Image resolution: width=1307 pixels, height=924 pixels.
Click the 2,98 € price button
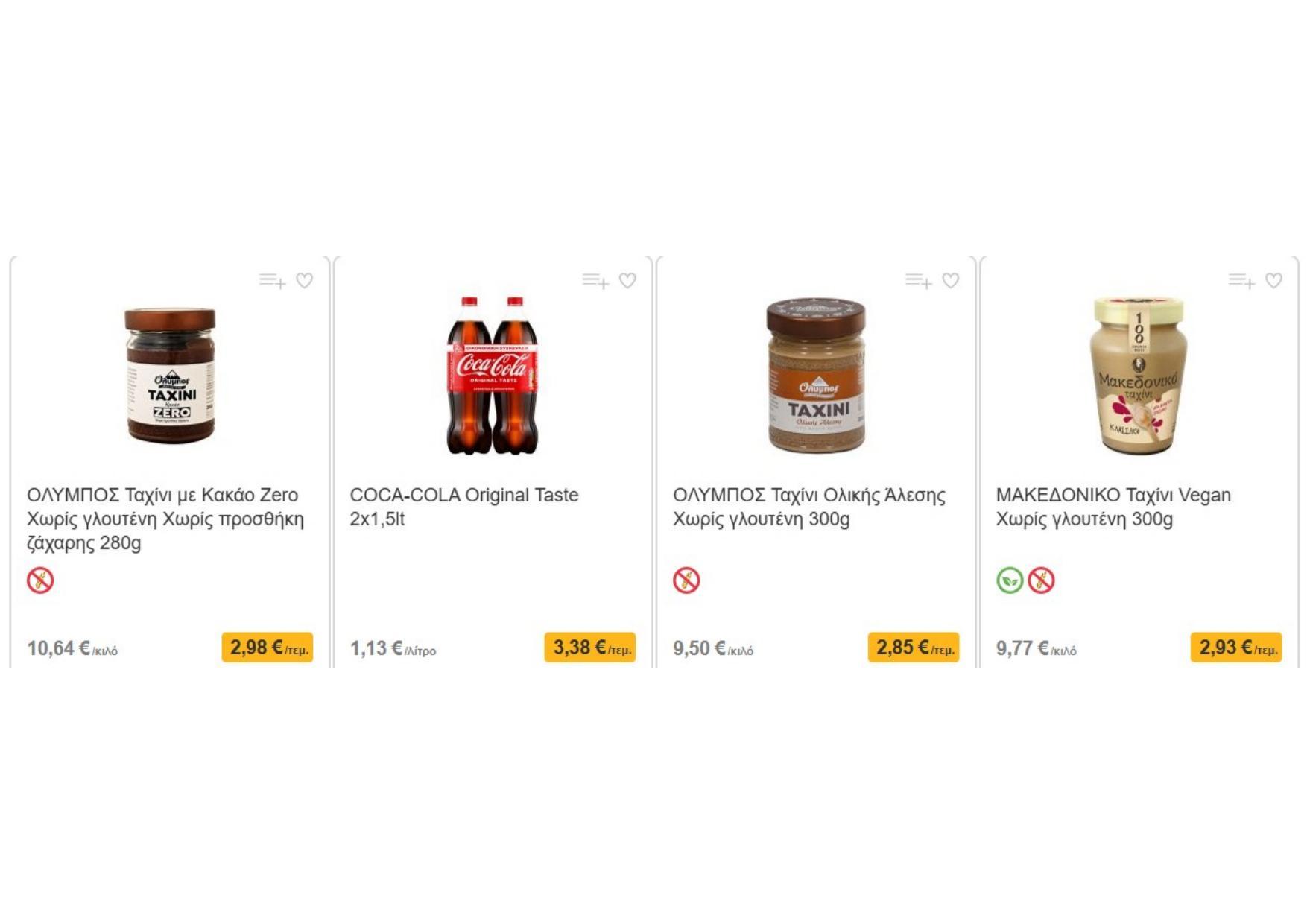pyautogui.click(x=267, y=648)
